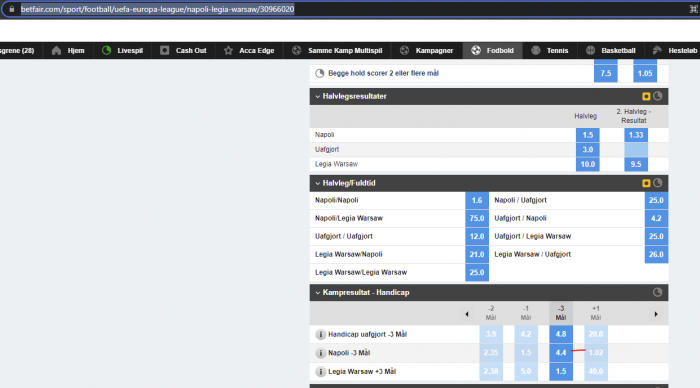
Task: Open the Cash Out tab
Action: [183, 50]
